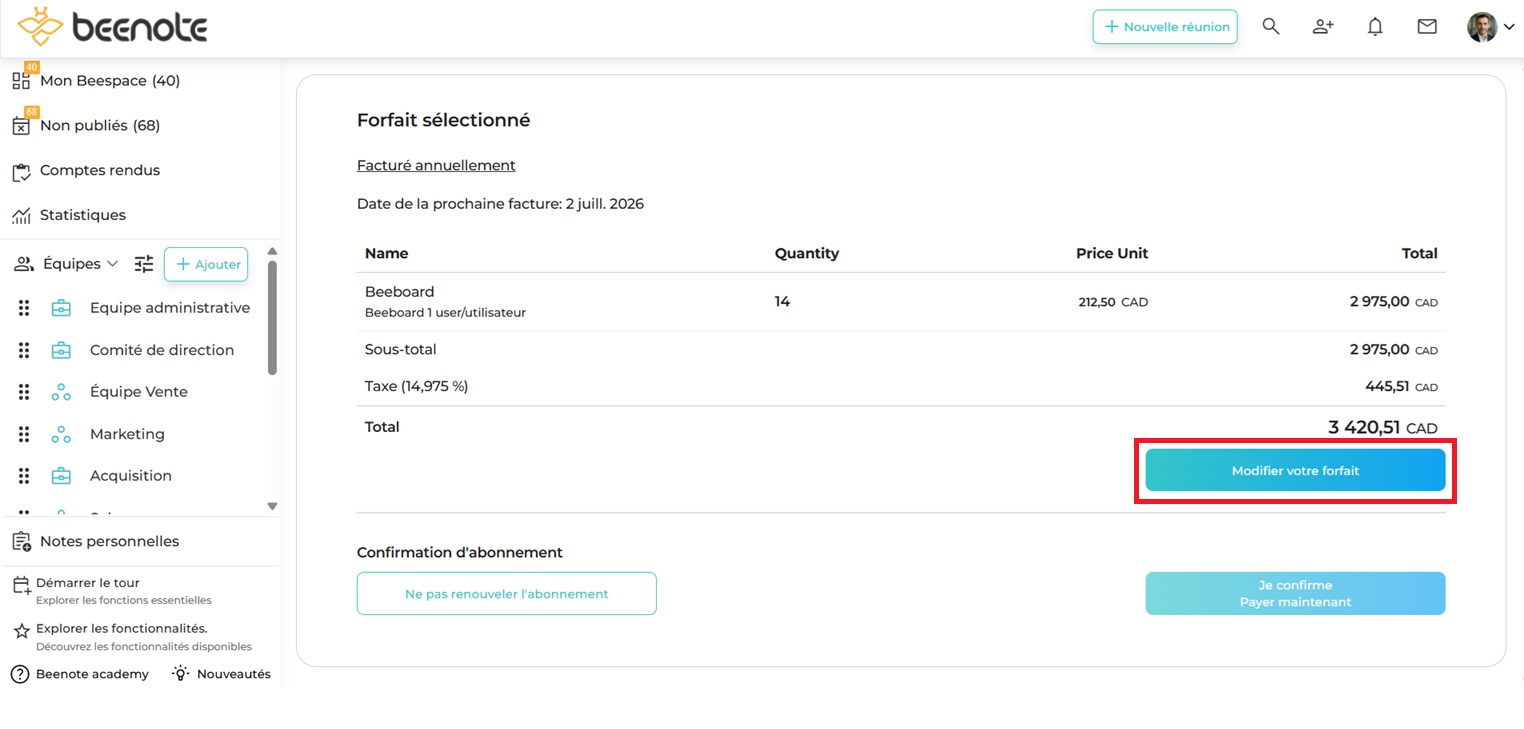Click the Beenote logo
This screenshot has width=1524, height=729.
112,27
